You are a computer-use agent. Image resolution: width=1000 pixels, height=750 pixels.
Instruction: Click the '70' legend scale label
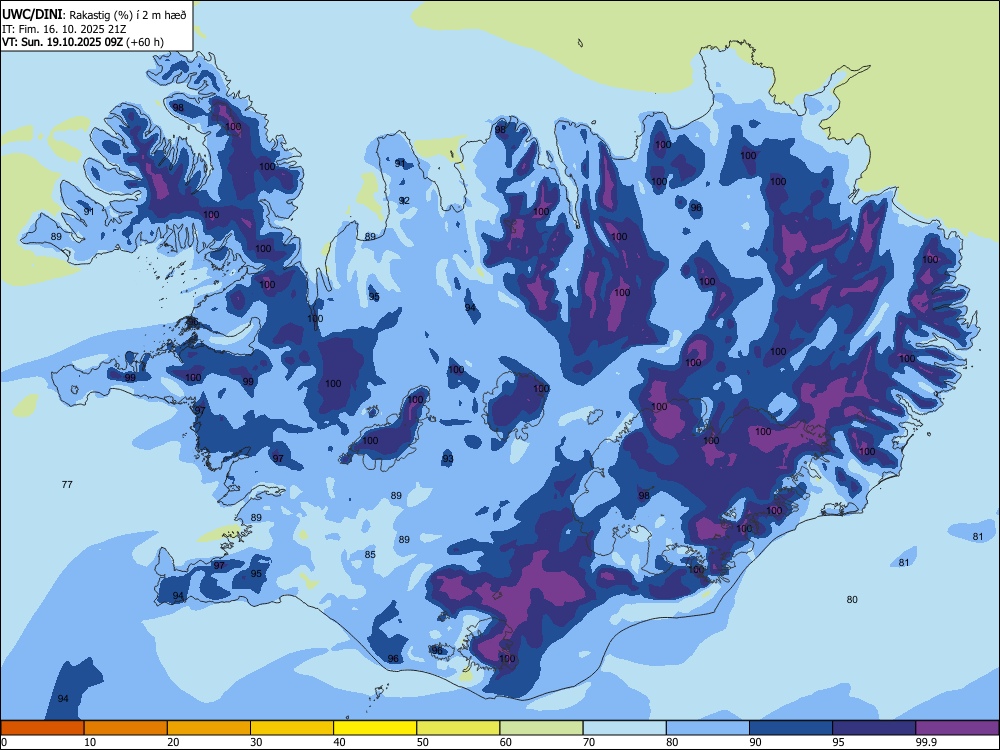click(x=589, y=742)
